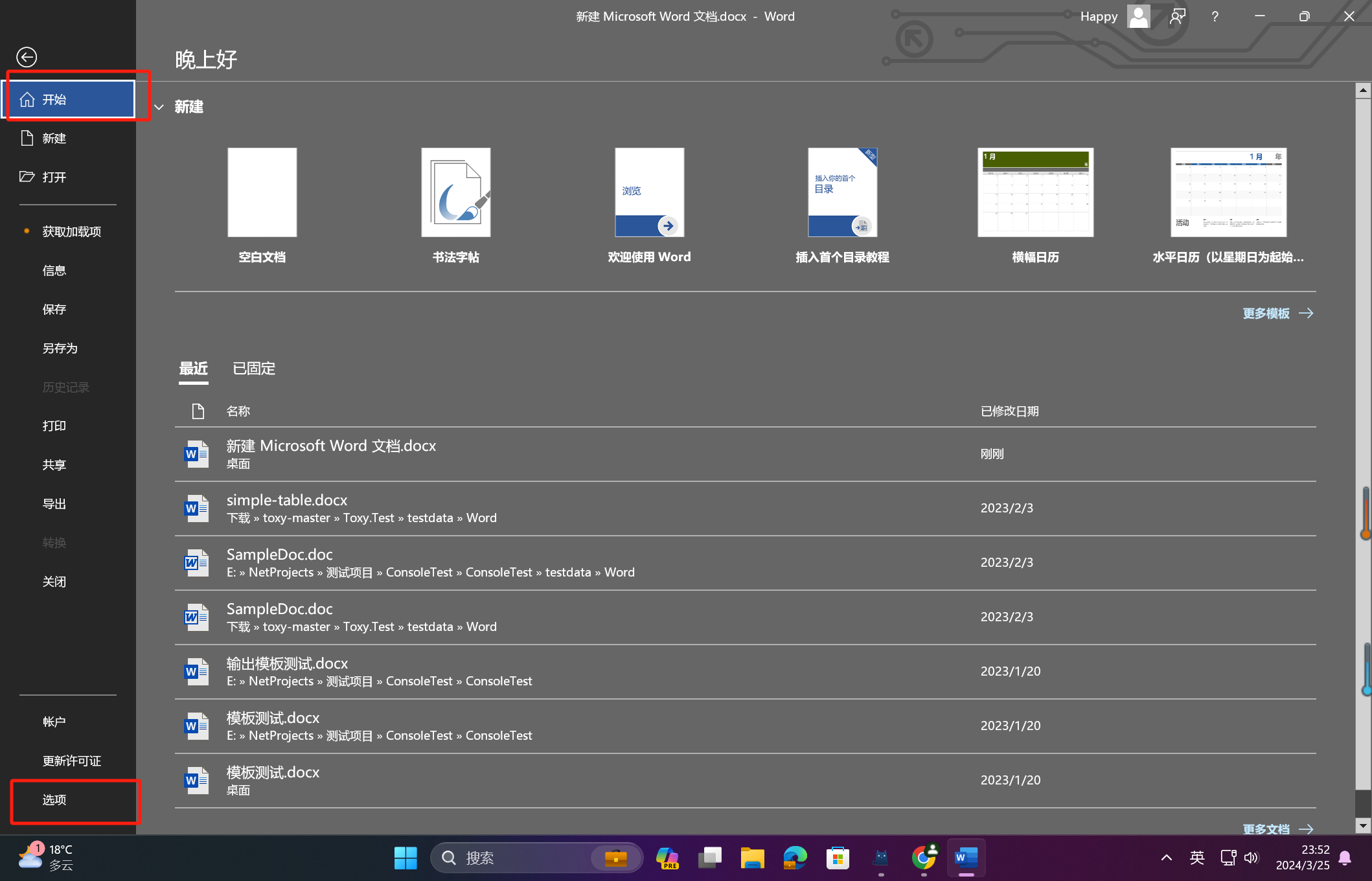Click the back arrow icon

click(27, 57)
